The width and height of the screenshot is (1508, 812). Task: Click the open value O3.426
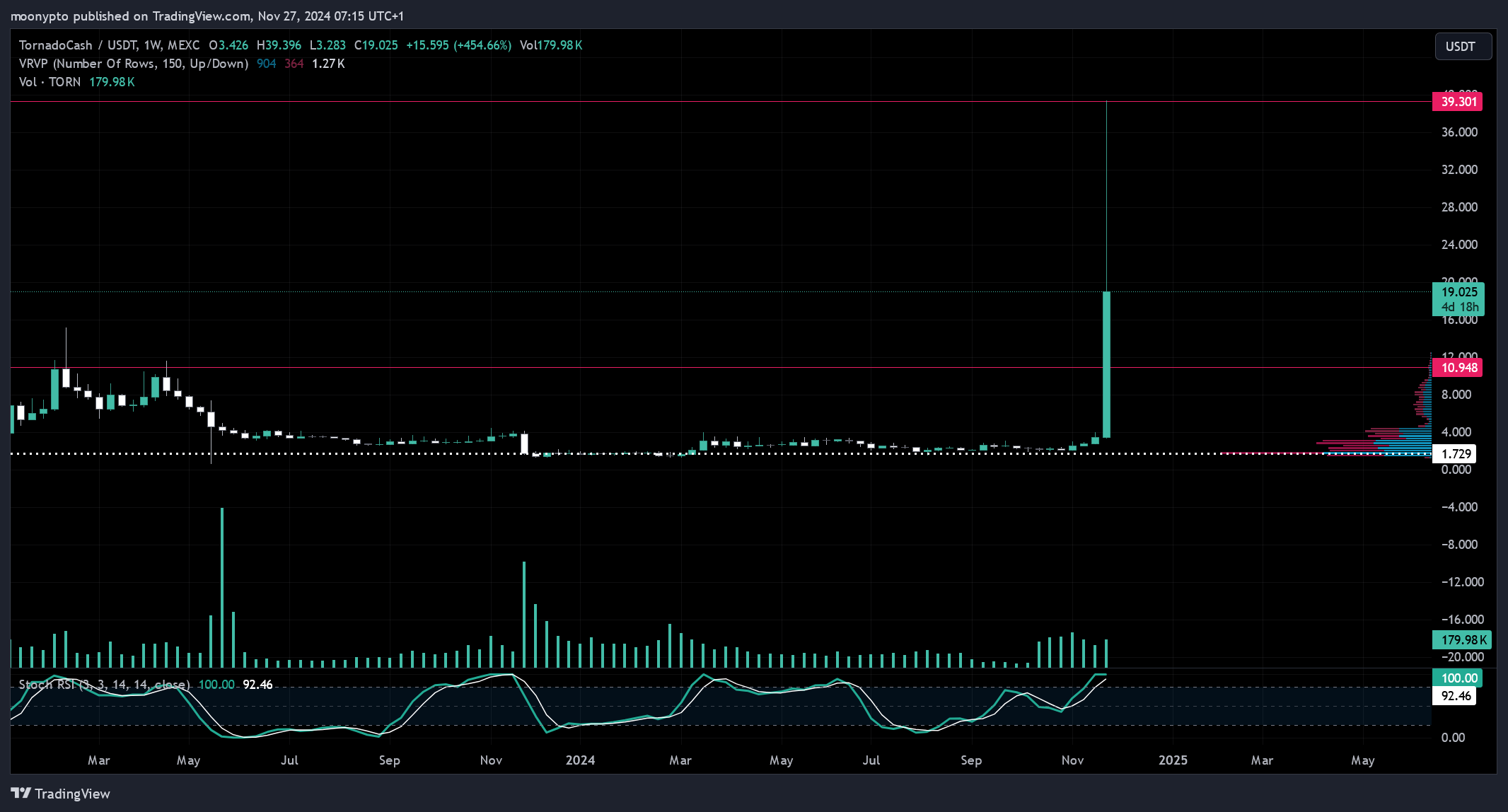[x=228, y=45]
